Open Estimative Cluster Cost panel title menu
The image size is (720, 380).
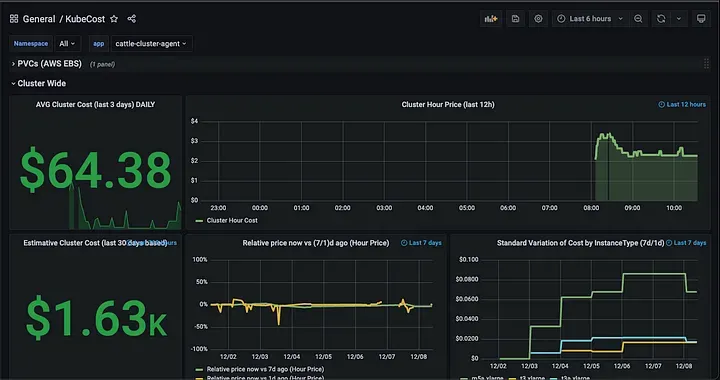click(95, 243)
